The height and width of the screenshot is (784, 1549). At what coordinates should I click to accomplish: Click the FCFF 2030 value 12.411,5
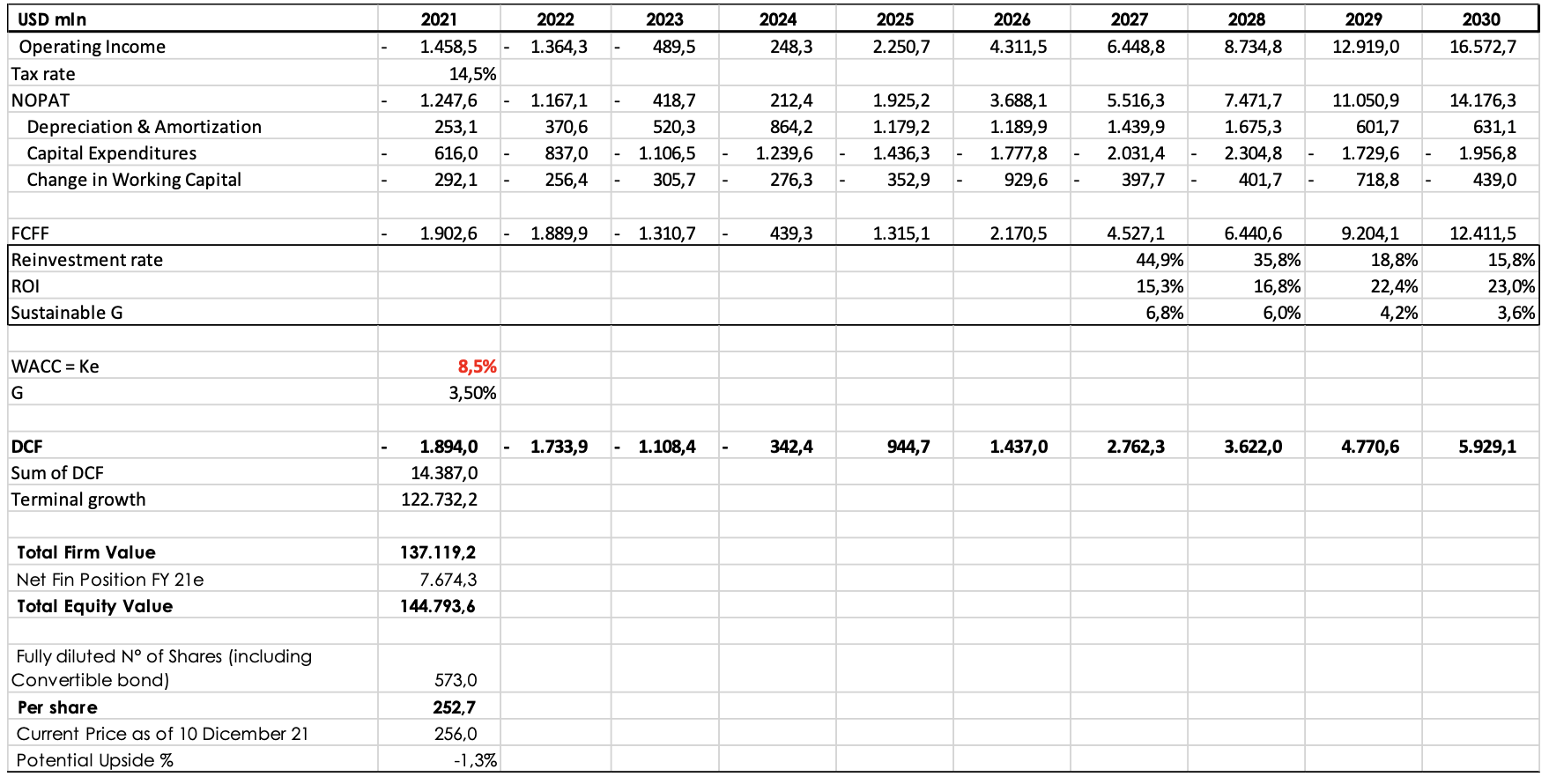[x=1483, y=233]
